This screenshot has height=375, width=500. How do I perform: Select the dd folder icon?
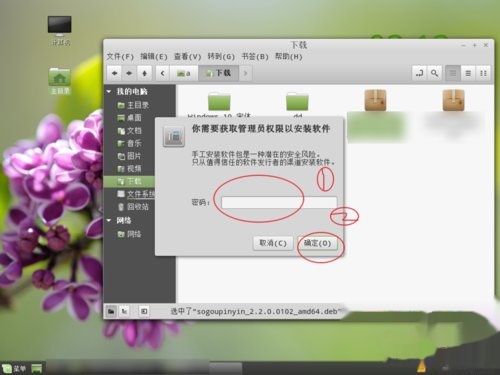297,101
